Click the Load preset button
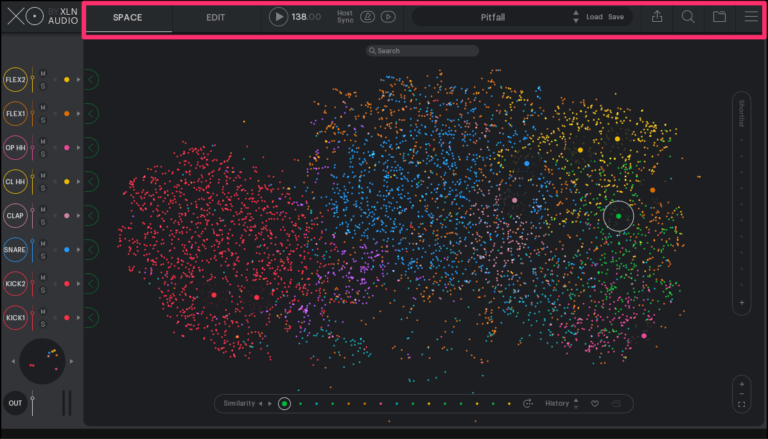Image resolution: width=768 pixels, height=439 pixels. click(x=594, y=17)
